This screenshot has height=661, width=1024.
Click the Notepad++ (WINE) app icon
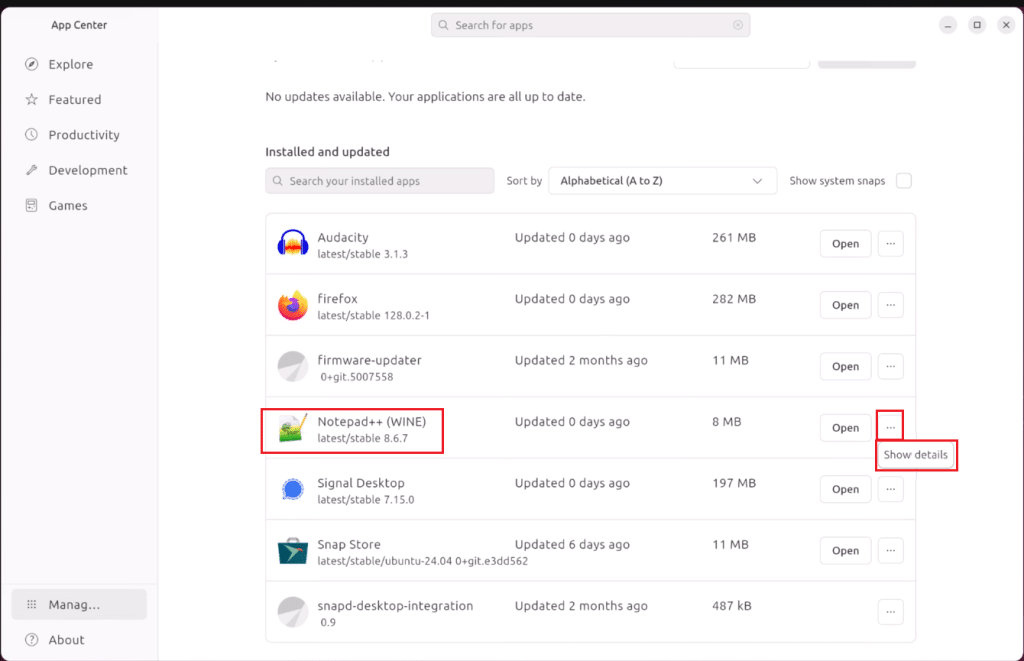click(x=292, y=428)
